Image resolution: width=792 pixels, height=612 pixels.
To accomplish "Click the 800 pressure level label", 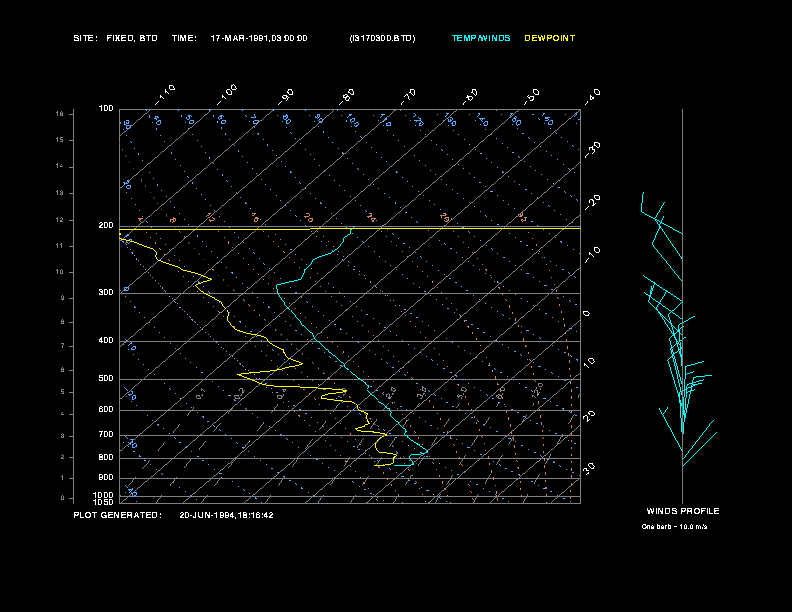I will pos(106,457).
